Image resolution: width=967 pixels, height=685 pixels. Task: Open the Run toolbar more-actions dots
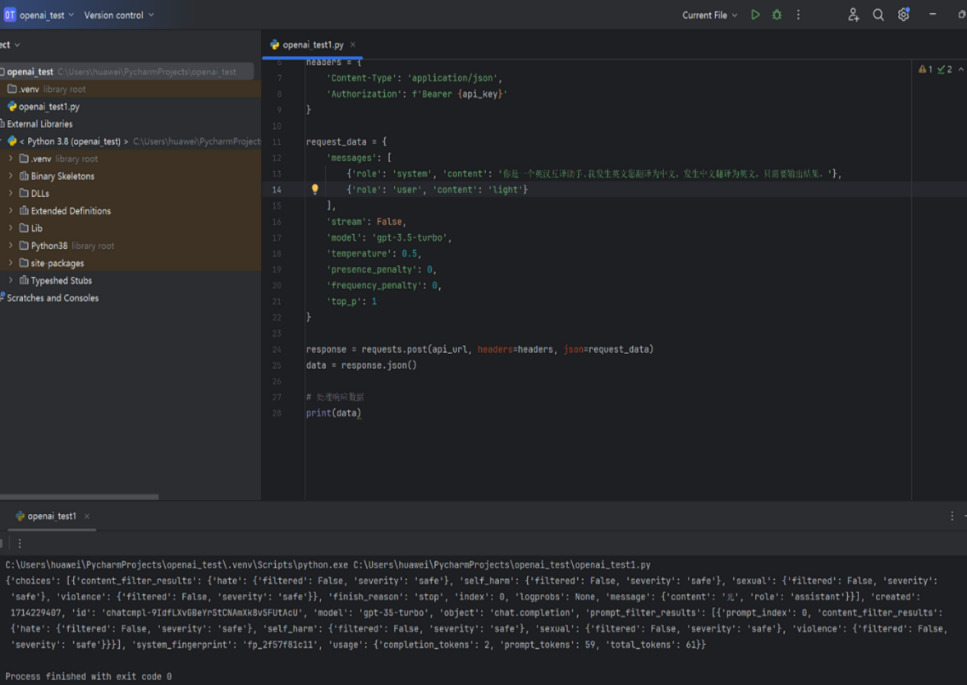coord(20,543)
